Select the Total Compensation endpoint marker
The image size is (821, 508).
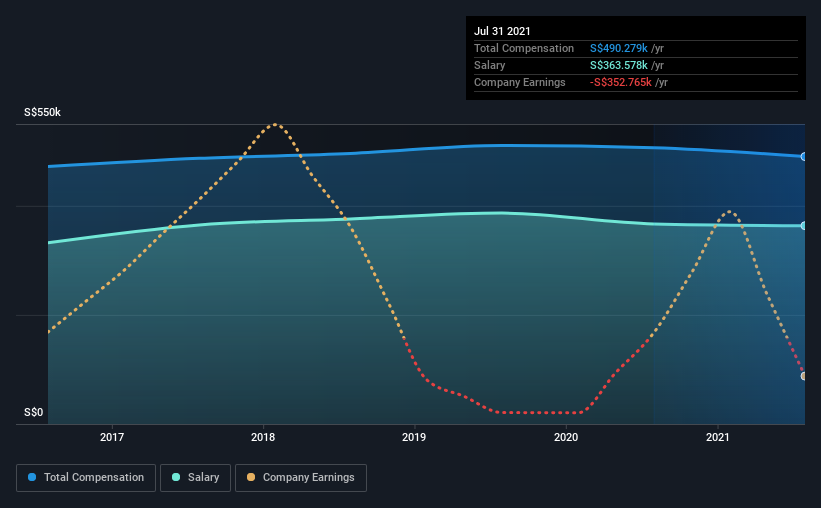803,157
